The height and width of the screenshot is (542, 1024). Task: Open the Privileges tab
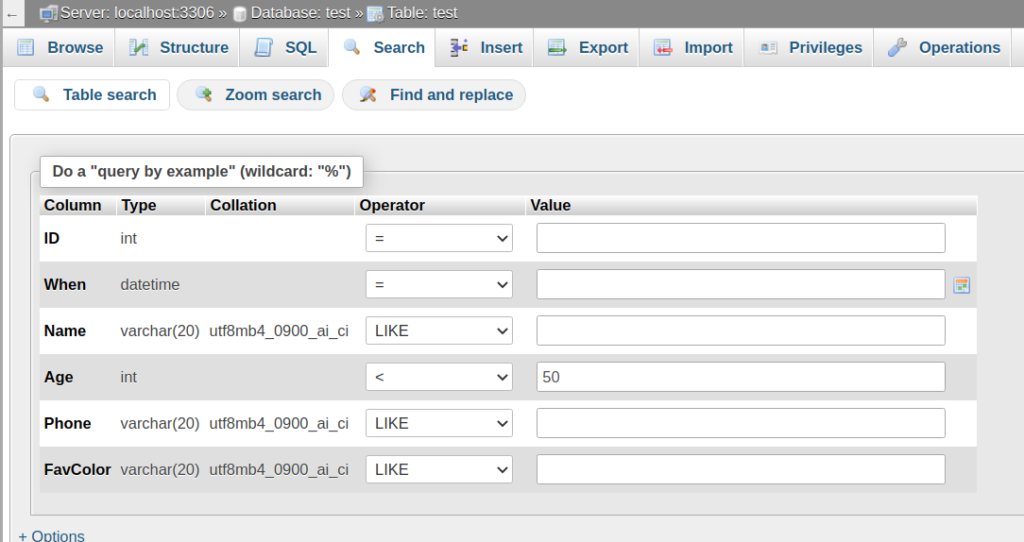(811, 48)
